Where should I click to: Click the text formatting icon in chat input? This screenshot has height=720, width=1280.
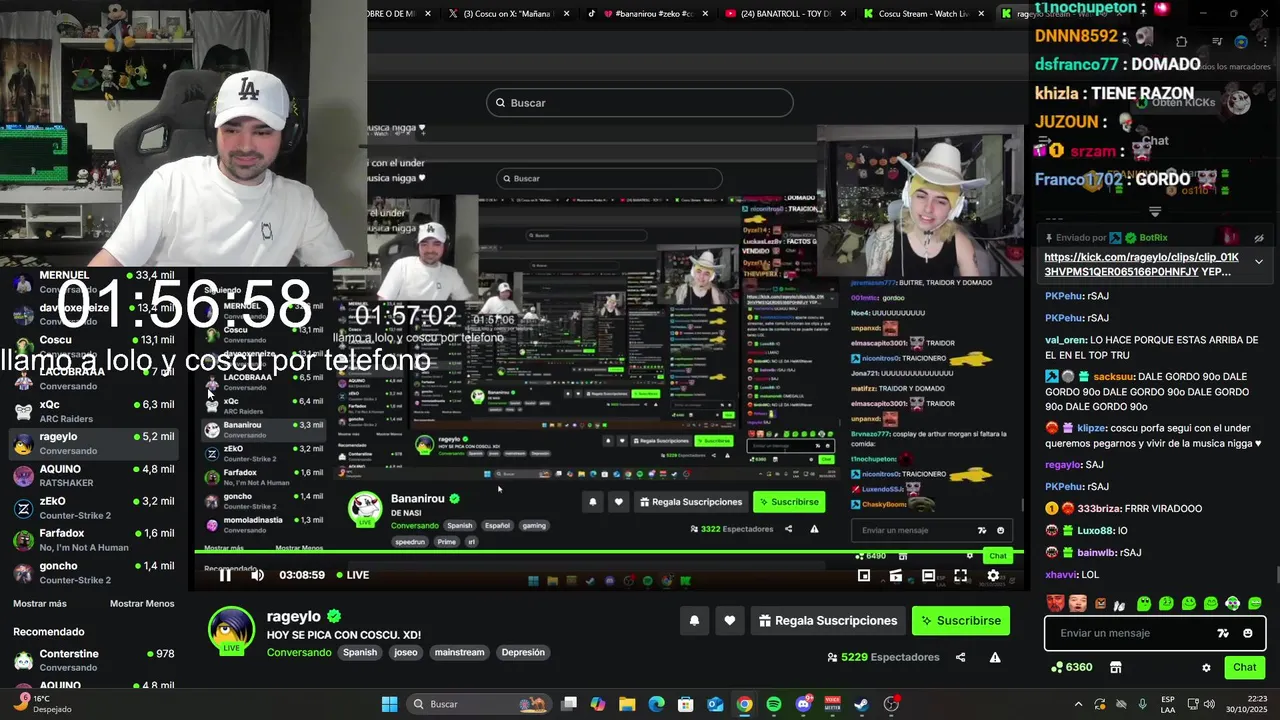click(x=1223, y=633)
